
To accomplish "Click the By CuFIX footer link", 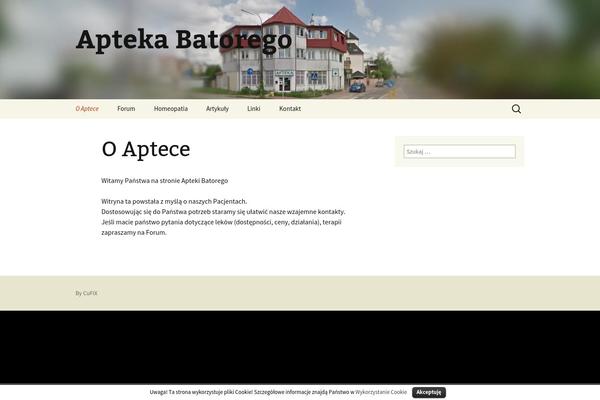I will click(x=86, y=293).
